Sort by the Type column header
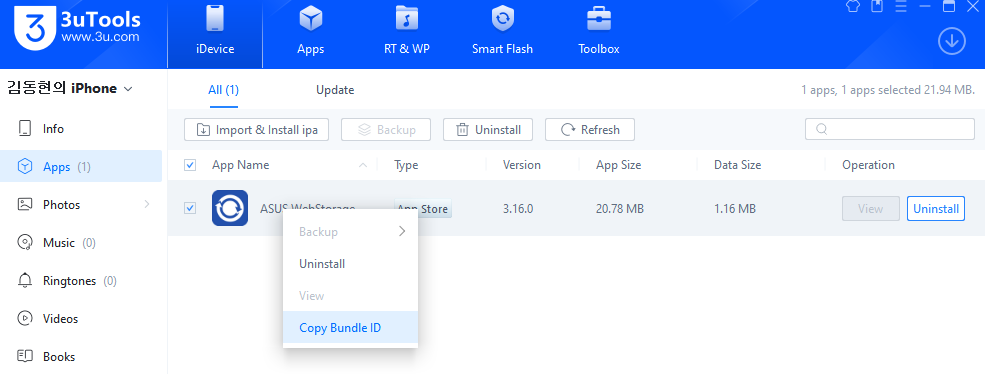 pyautogui.click(x=406, y=165)
